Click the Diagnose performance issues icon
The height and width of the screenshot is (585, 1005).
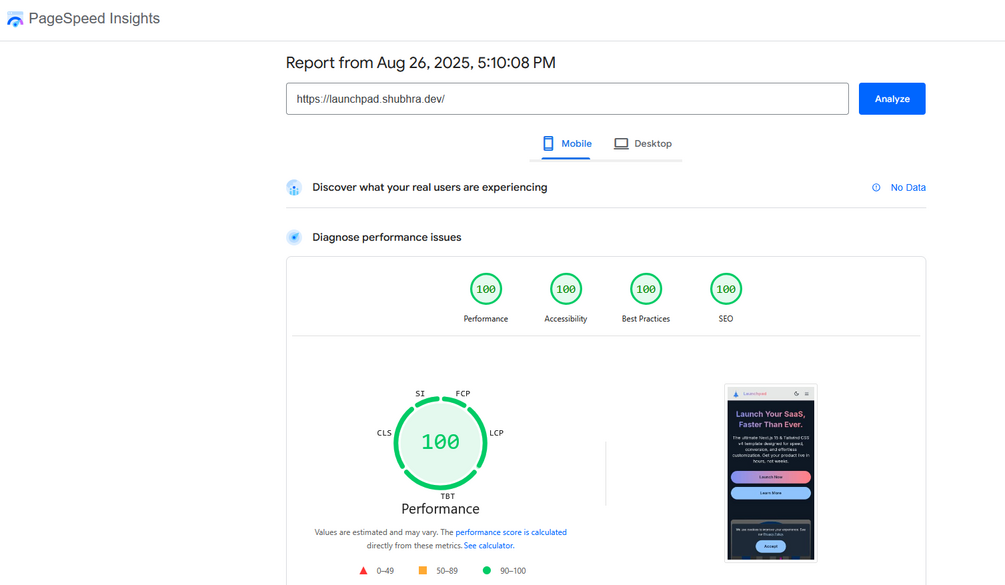tap(294, 238)
